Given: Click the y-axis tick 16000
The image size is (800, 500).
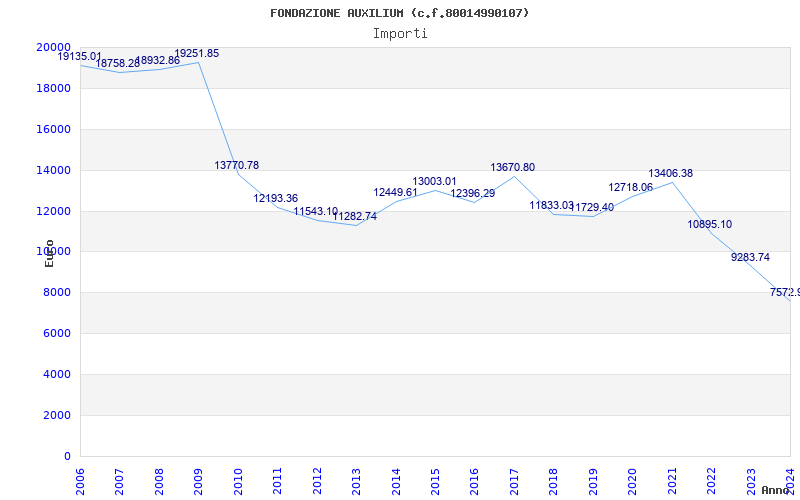Looking at the screenshot, I should [54, 129].
